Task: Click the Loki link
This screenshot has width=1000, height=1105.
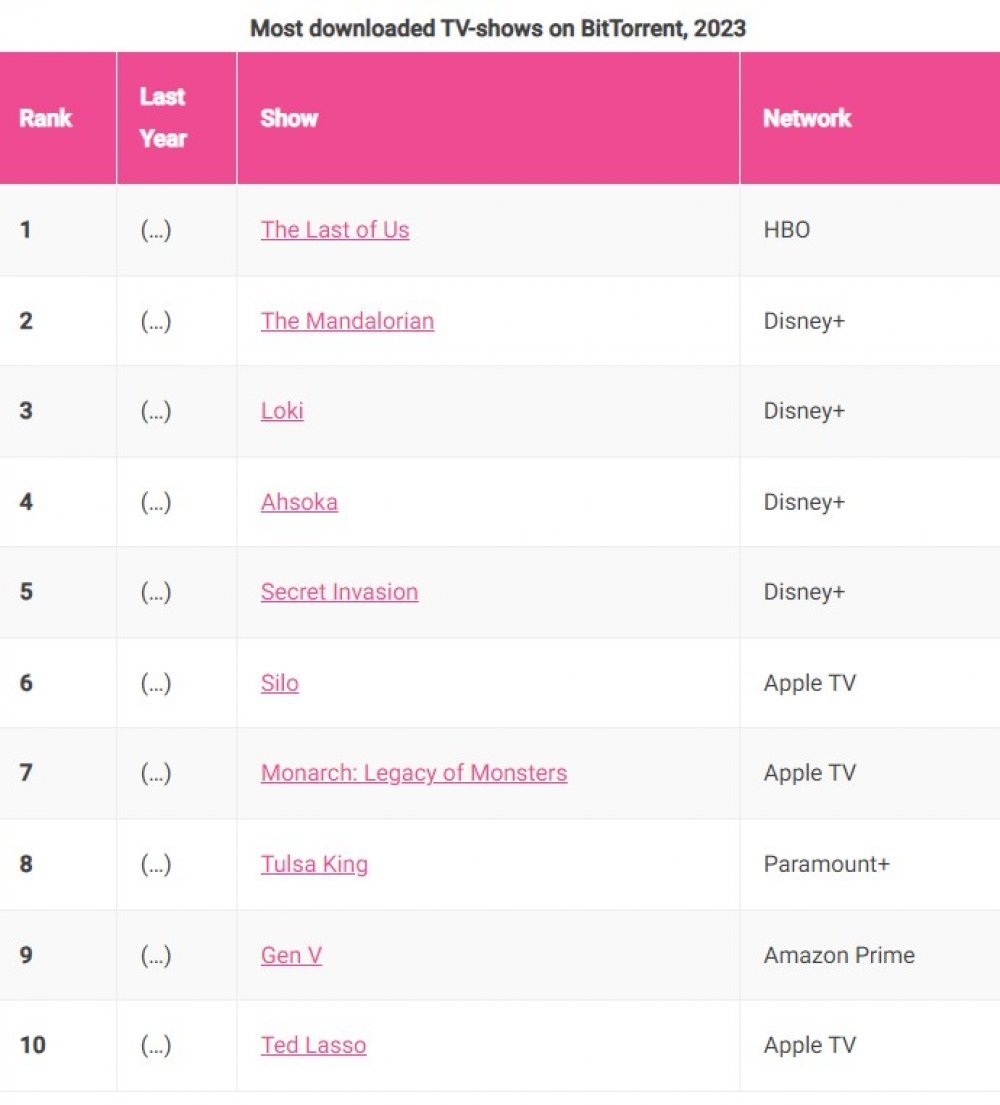Action: click(282, 411)
